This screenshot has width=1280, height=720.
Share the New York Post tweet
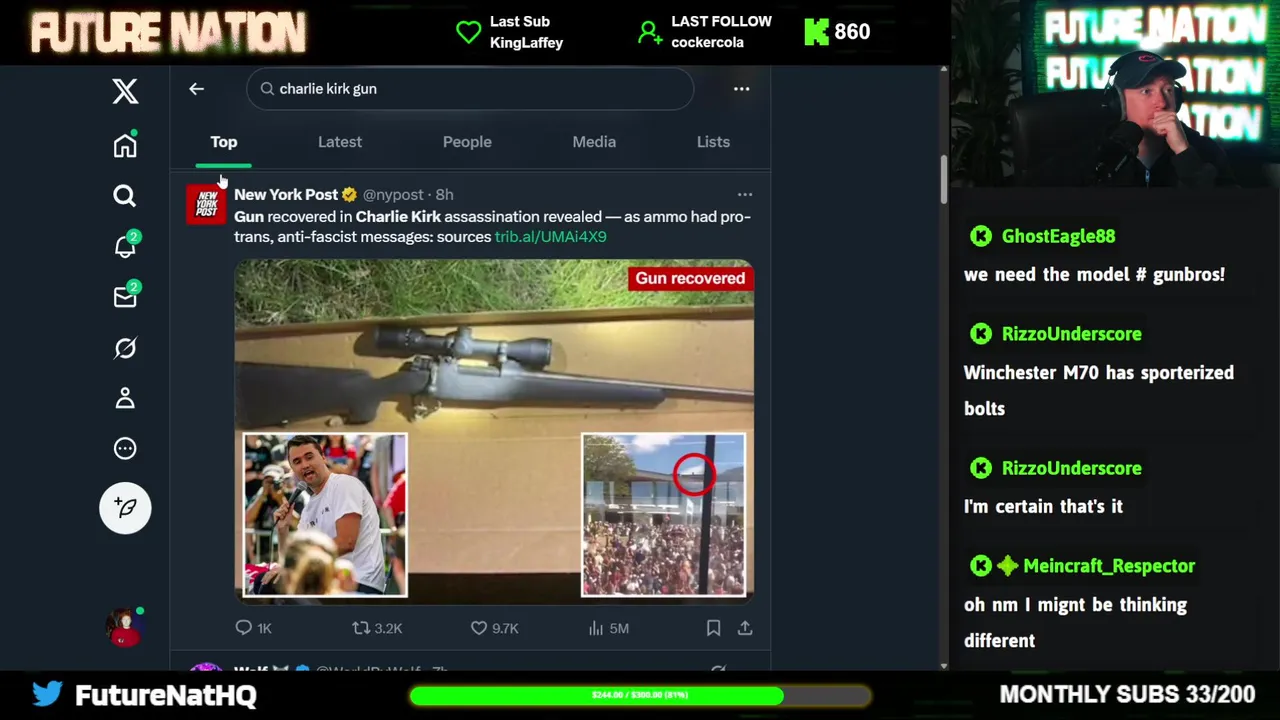point(745,628)
